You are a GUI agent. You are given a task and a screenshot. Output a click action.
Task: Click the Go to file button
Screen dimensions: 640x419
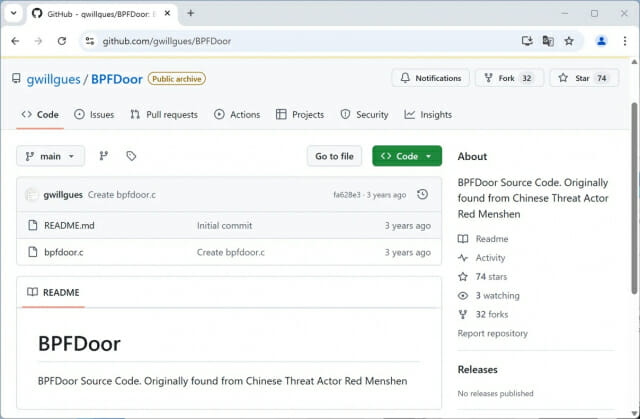tap(334, 156)
